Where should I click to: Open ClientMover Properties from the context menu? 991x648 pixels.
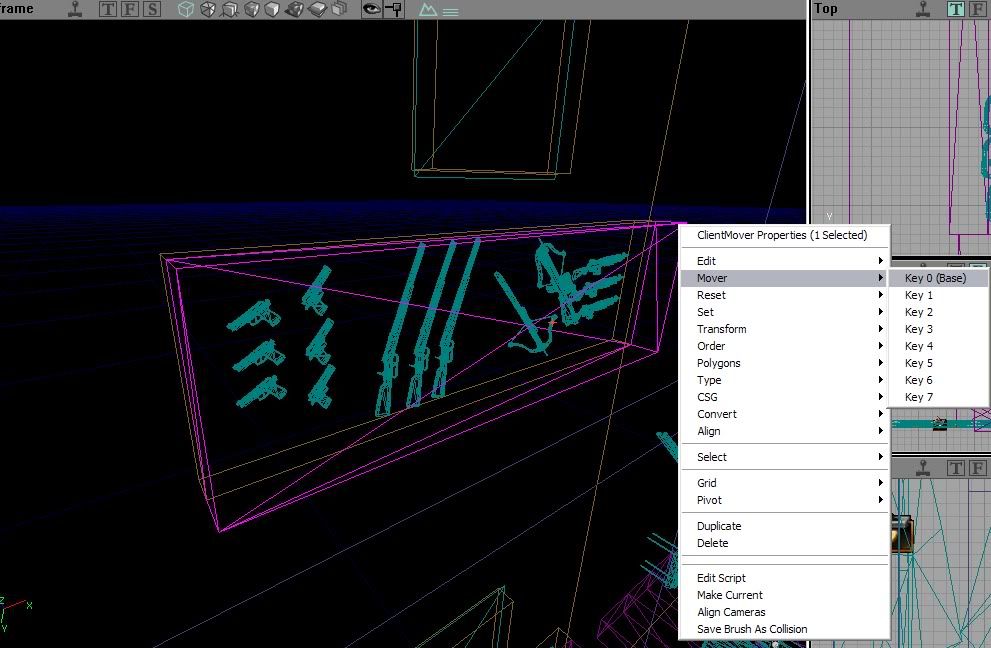[781, 235]
